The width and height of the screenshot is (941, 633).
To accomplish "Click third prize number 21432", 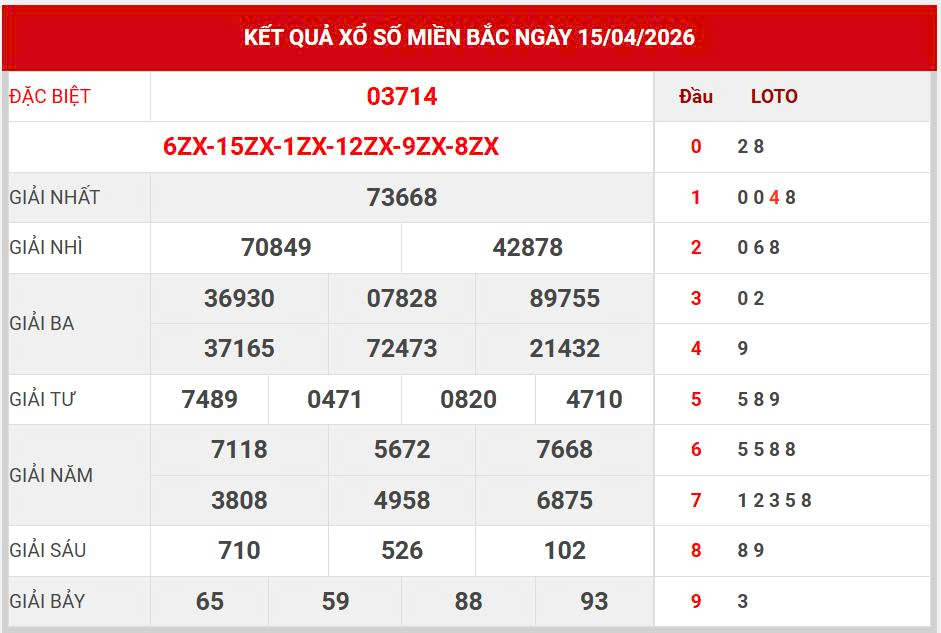I will click(x=565, y=349).
